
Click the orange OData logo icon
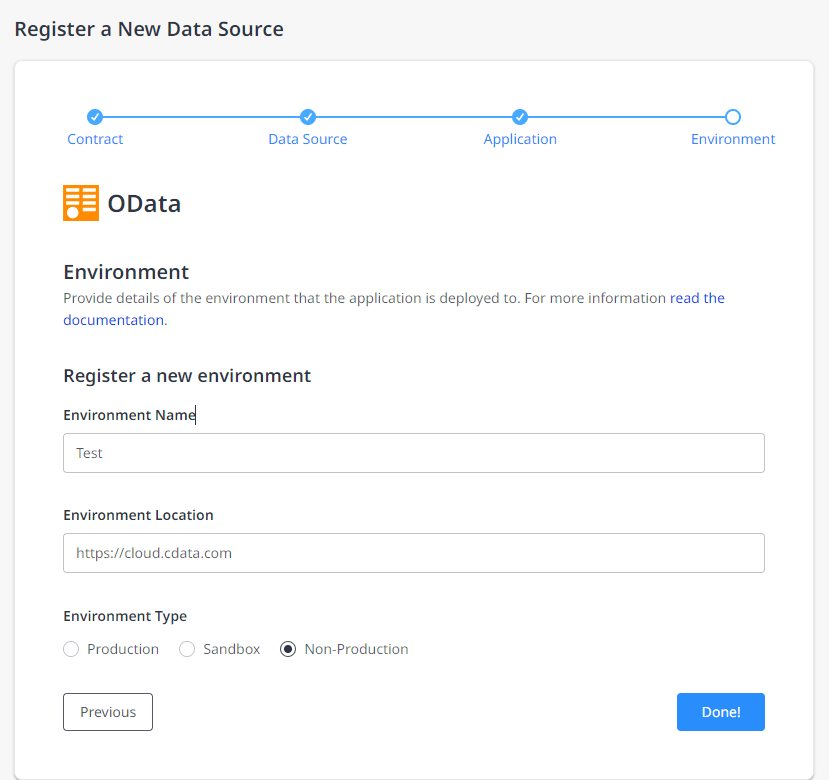tap(81, 203)
